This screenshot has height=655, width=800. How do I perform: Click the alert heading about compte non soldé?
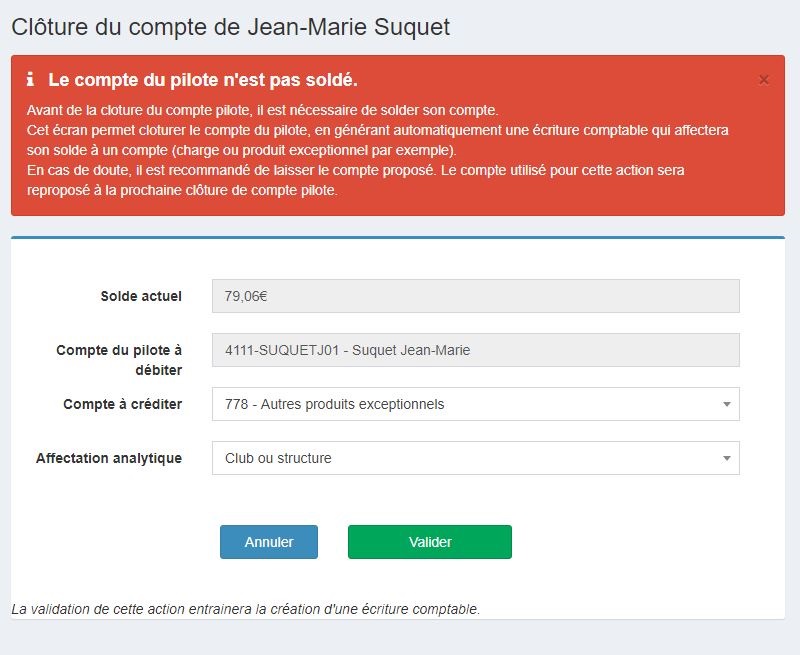203,80
